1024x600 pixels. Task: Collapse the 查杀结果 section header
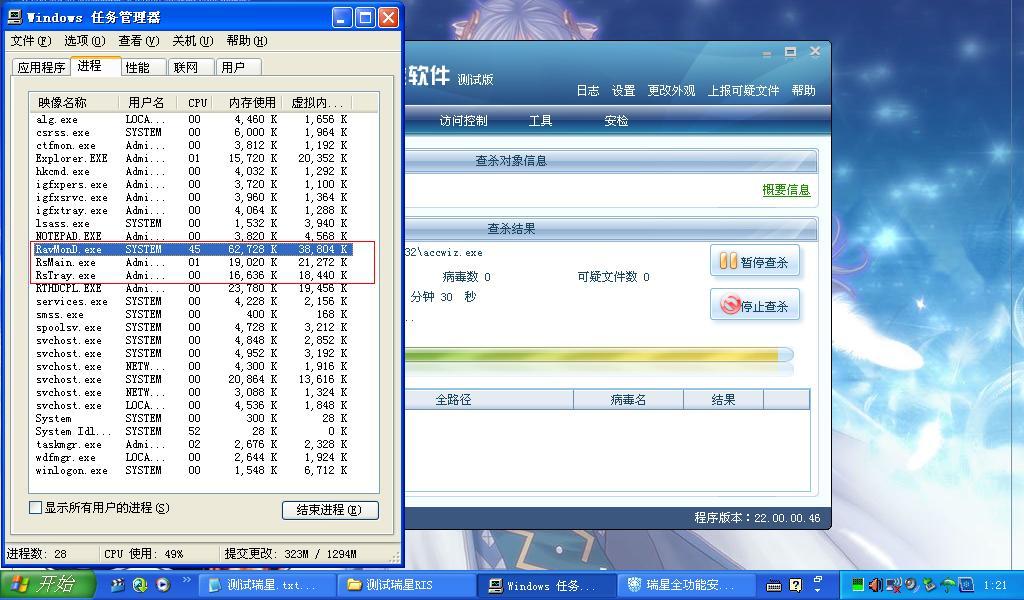[611, 229]
